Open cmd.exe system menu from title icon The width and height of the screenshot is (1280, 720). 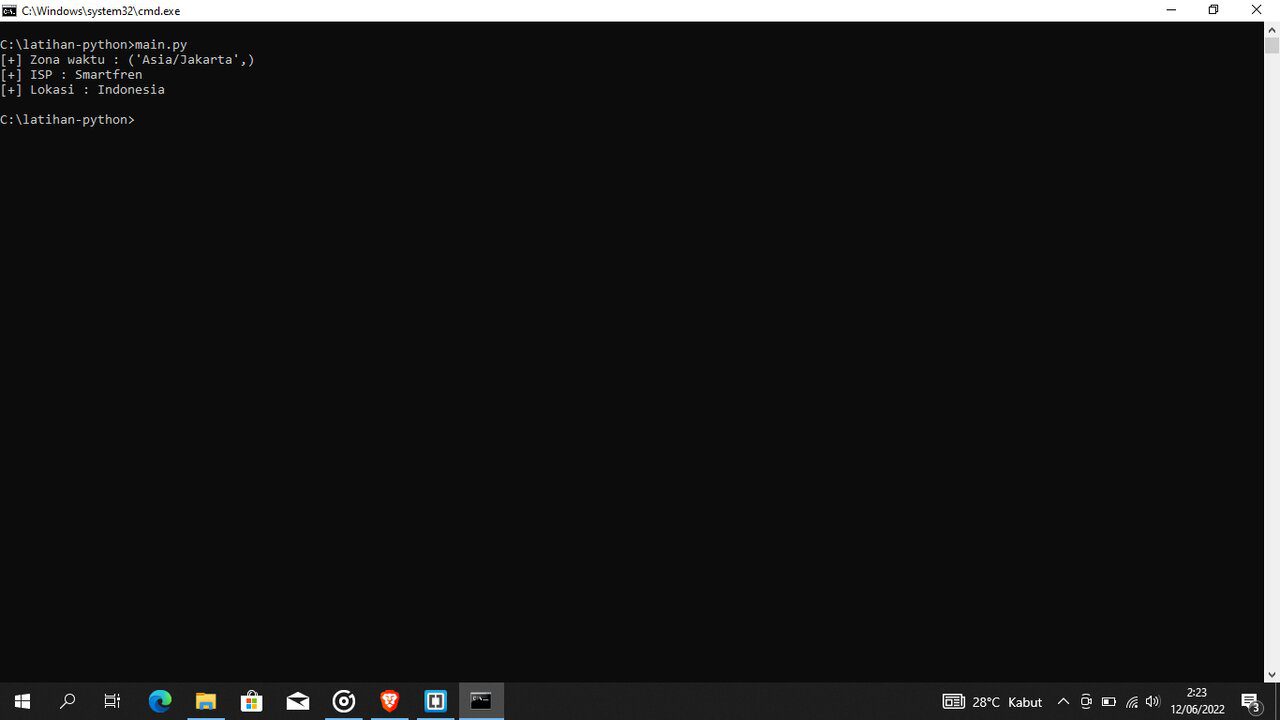(x=9, y=10)
